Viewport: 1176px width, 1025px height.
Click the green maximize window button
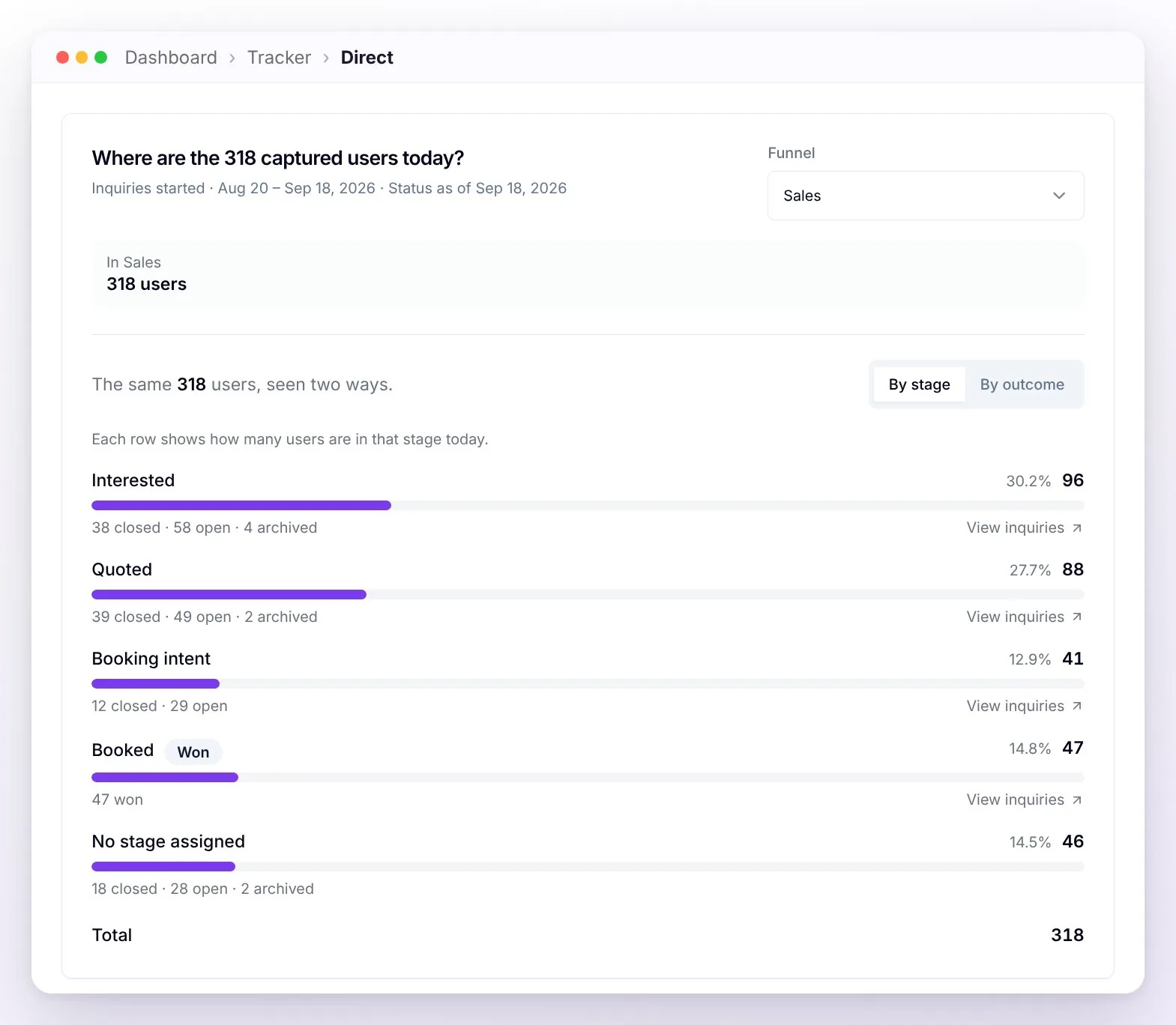[x=101, y=58]
